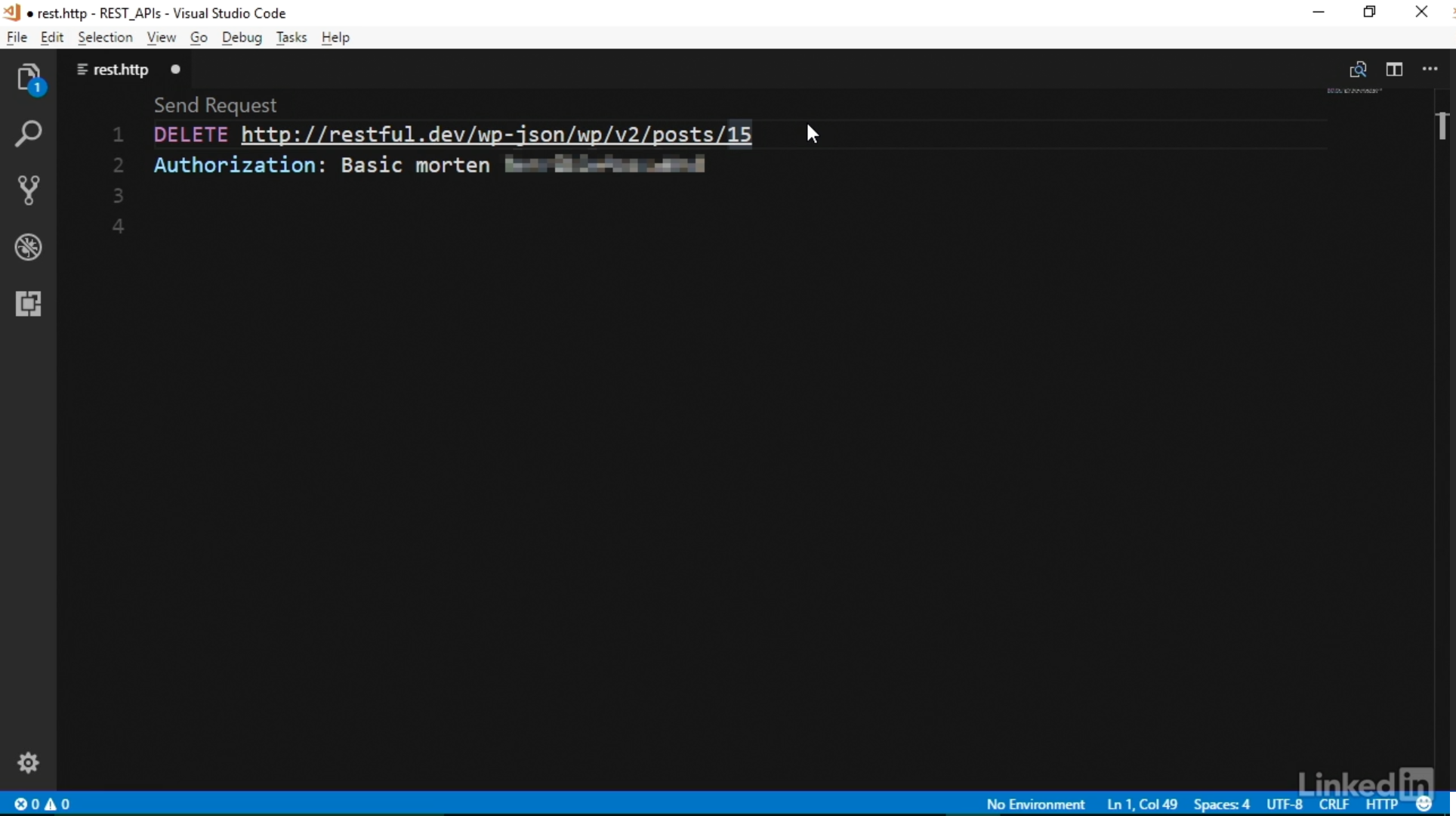Open the Help menu

pos(335,38)
